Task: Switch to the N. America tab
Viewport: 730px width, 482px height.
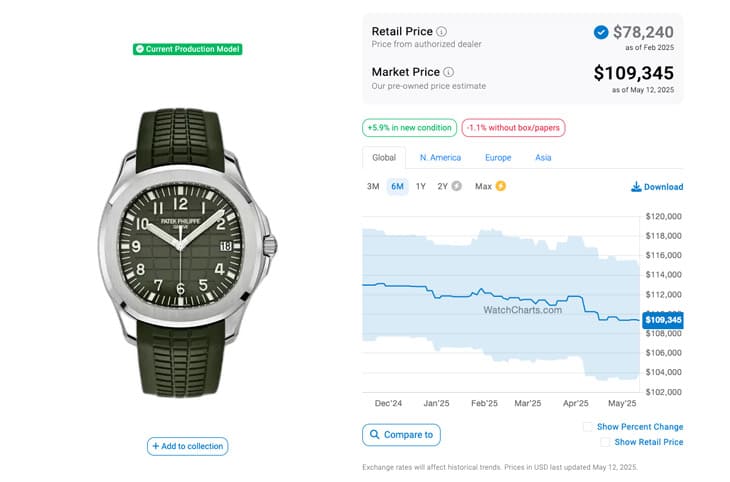Action: point(440,157)
